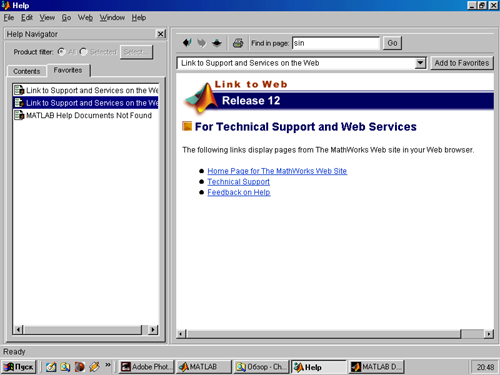
Task: Click the Ready status bar text
Action: click(14, 352)
